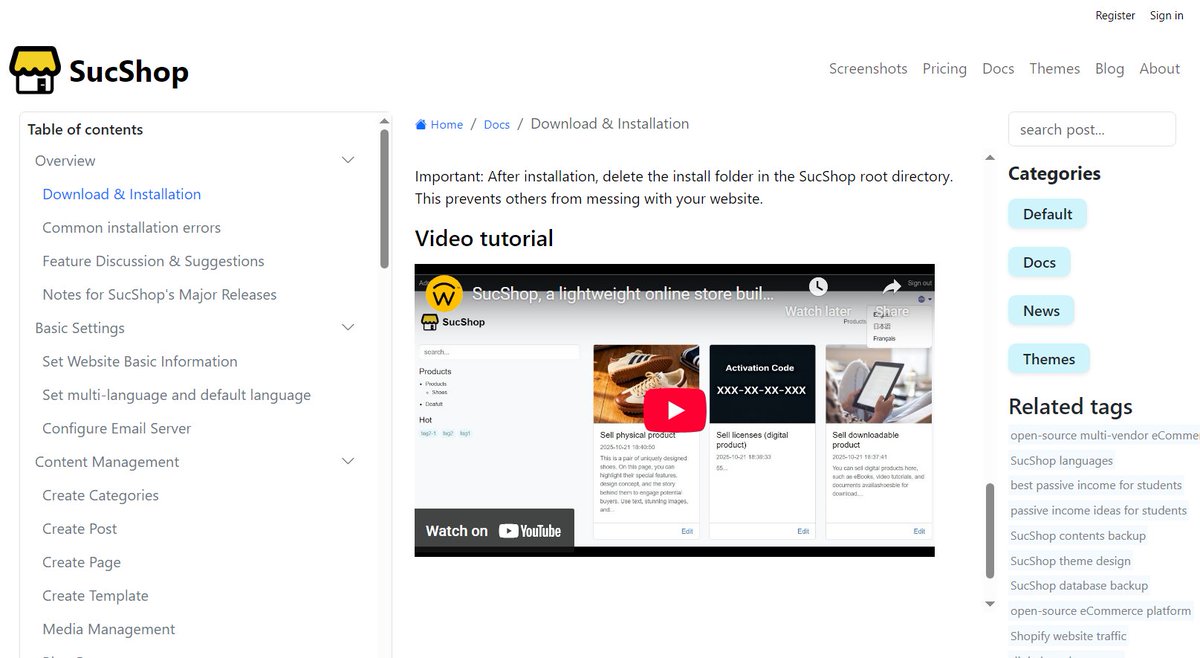Open Set Website Basic Information doc
Screen dimensions: 1200x658
(140, 362)
